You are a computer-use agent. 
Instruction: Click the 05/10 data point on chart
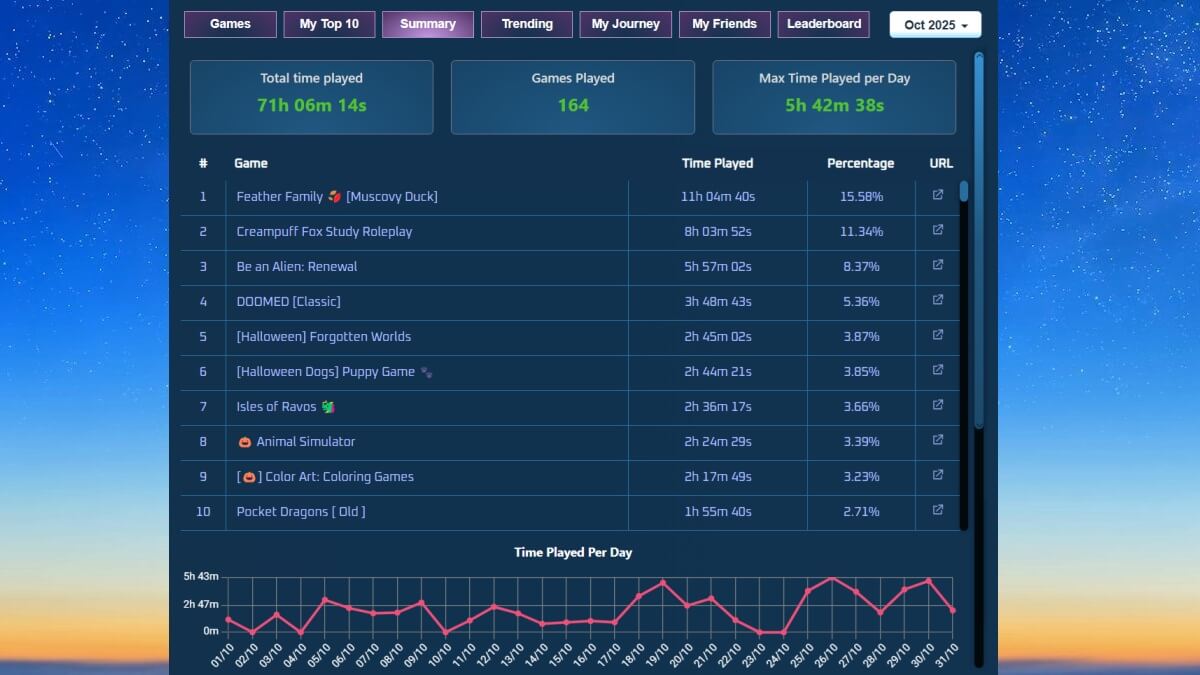[x=324, y=600]
